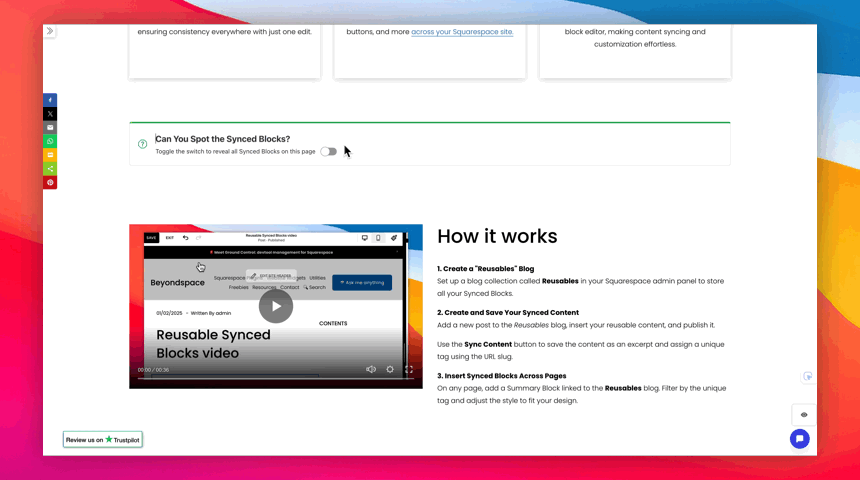860x480 pixels.
Task: Click the CONTENTS label in the video frame
Action: tap(333, 324)
